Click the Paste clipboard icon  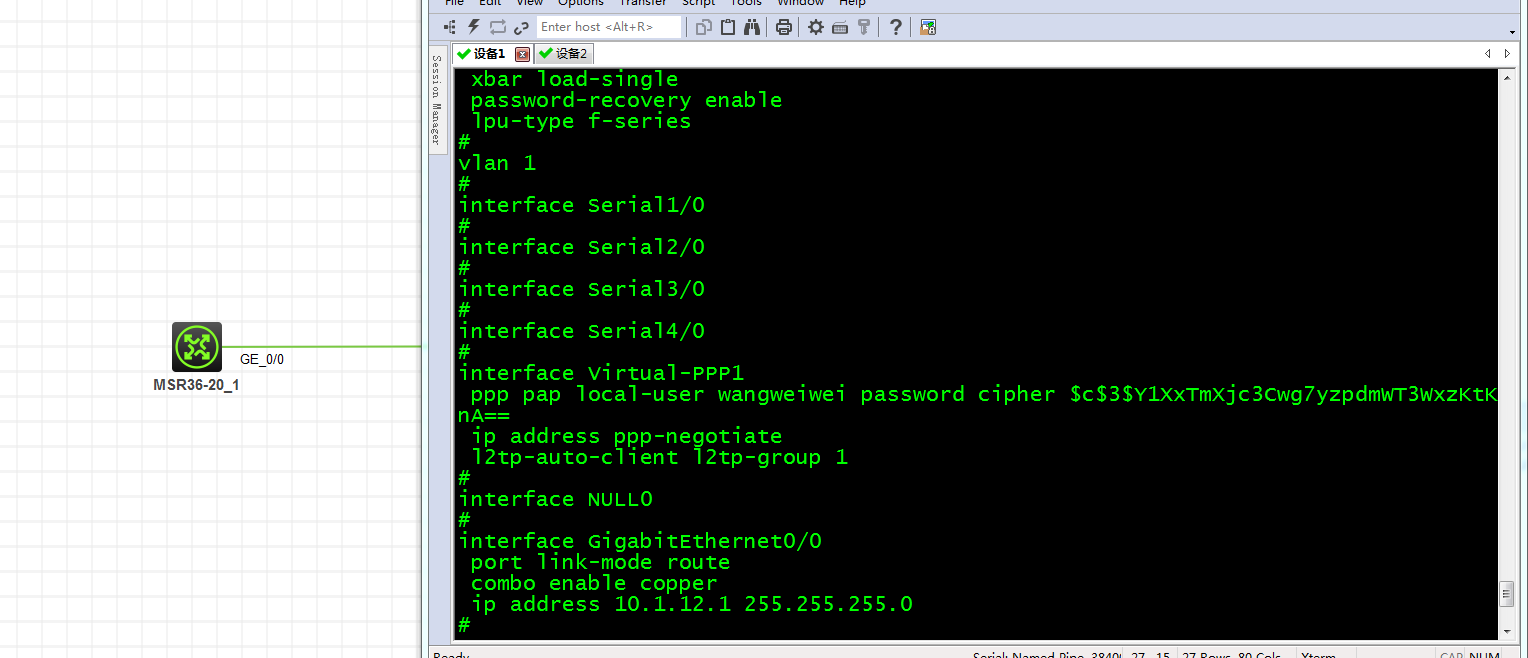728,27
